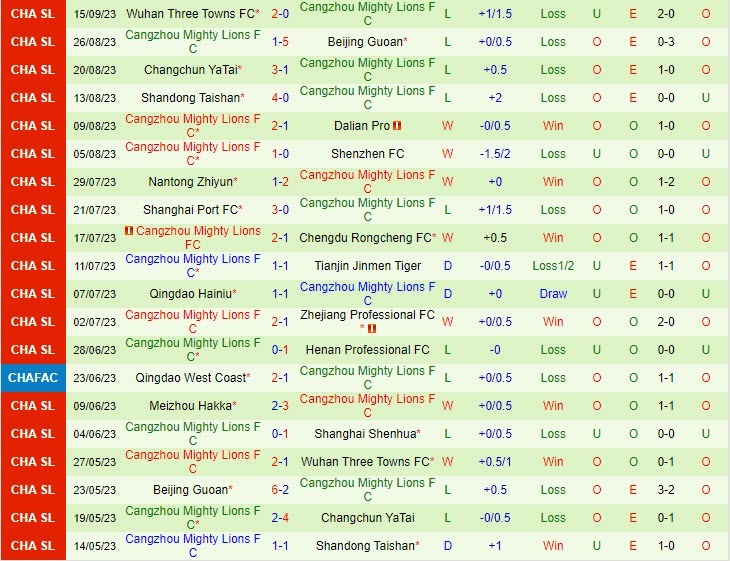Open Beijing Guoan on the 26/08/23 row
730x561 pixels.
click(x=365, y=42)
